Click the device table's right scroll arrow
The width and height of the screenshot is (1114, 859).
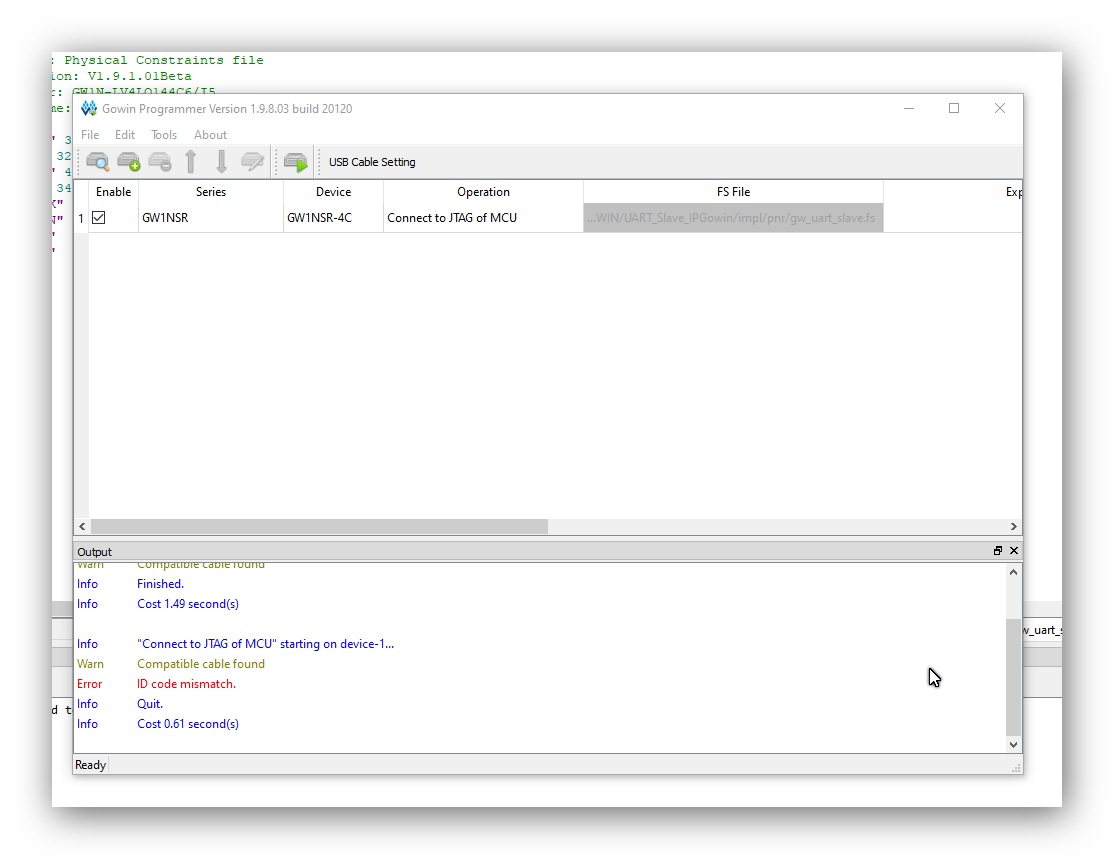[1014, 526]
